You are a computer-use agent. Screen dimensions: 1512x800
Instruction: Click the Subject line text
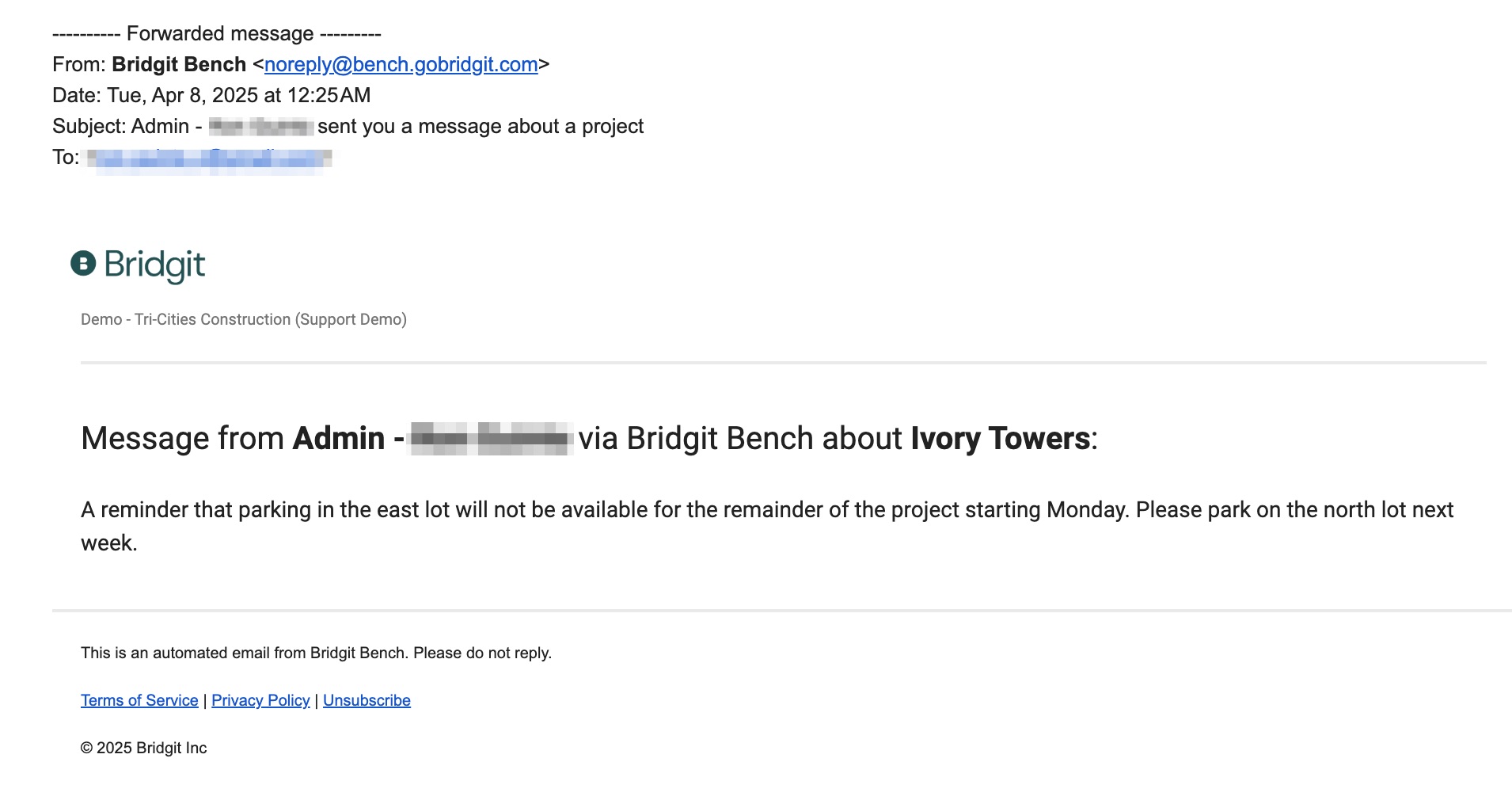pos(348,126)
